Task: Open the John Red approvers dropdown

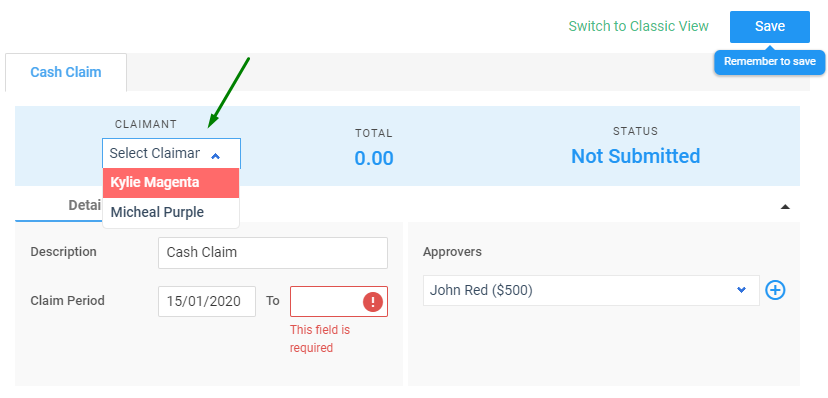Action: click(x=591, y=290)
